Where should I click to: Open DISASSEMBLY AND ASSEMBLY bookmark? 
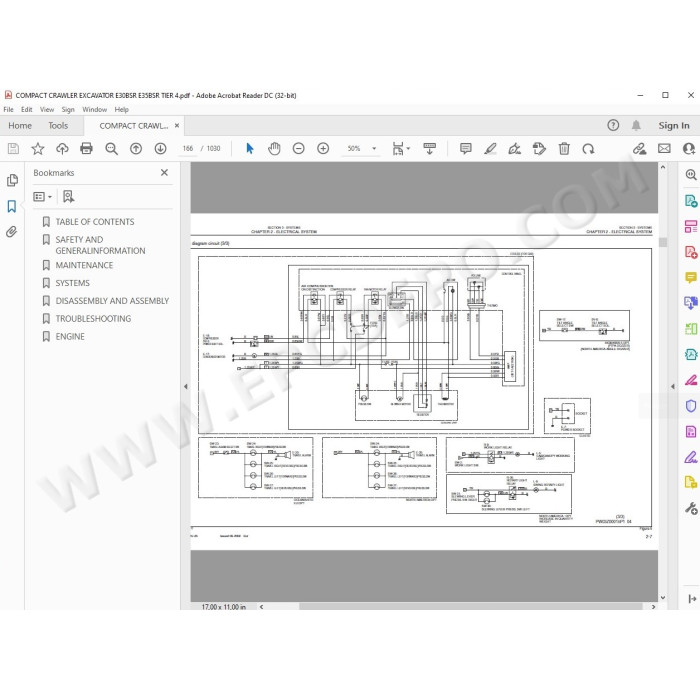[112, 301]
